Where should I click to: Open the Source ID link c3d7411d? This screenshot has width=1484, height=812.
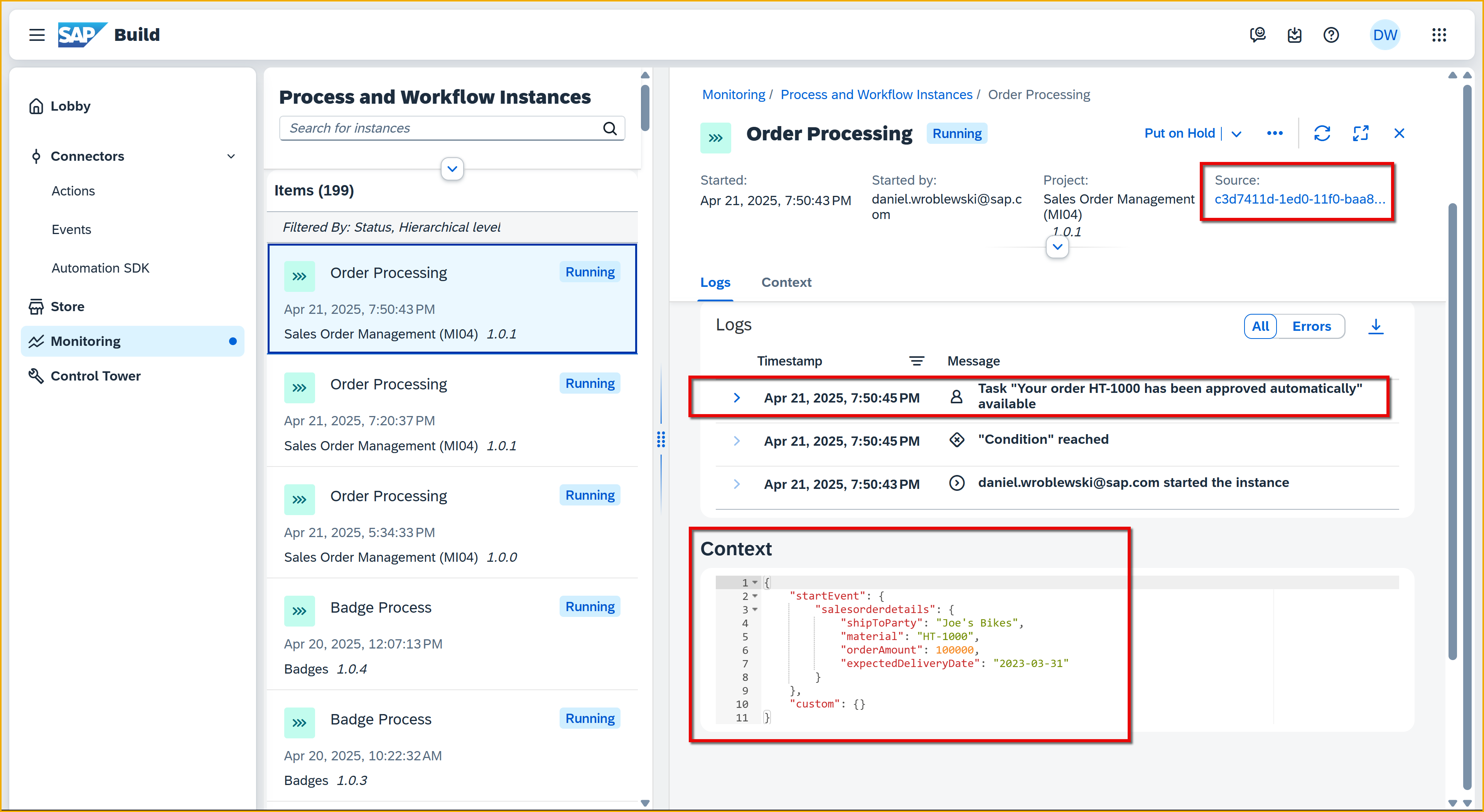click(x=1300, y=199)
